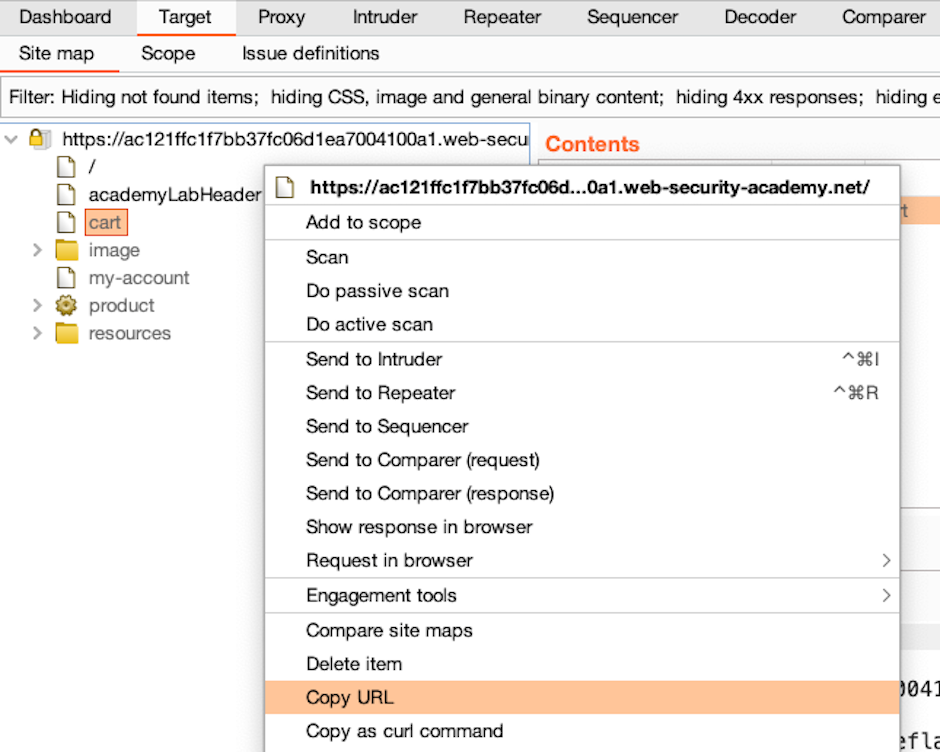Select Do active scan

click(x=582, y=324)
